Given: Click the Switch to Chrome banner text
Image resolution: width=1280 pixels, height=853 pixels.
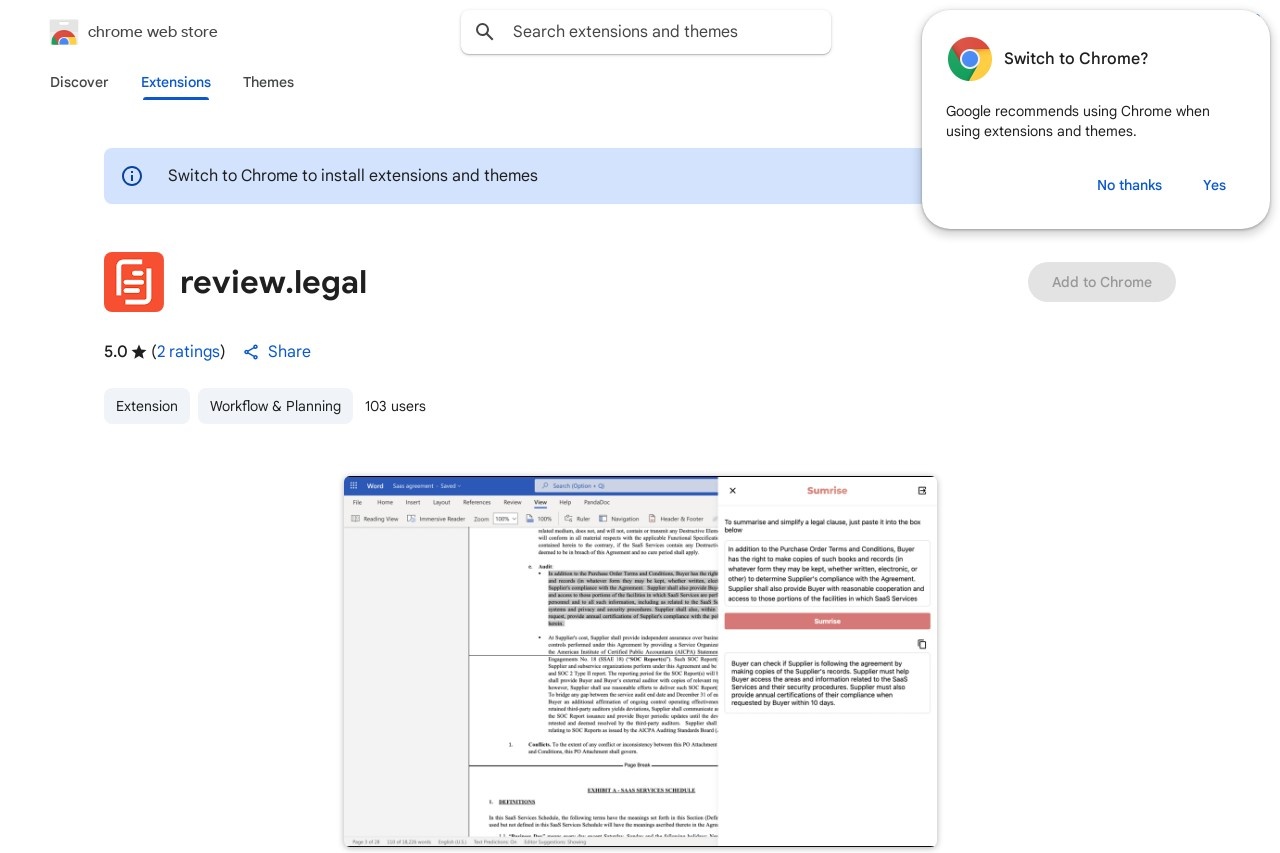Looking at the screenshot, I should tap(353, 176).
